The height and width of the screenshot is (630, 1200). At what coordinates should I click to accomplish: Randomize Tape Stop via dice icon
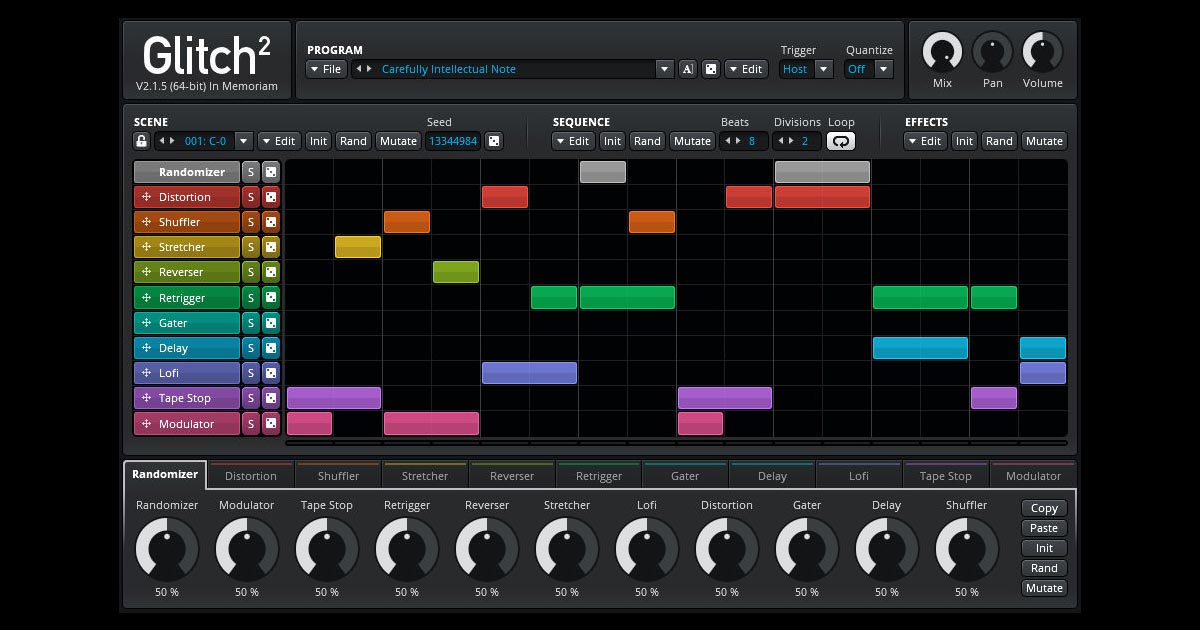coord(271,398)
